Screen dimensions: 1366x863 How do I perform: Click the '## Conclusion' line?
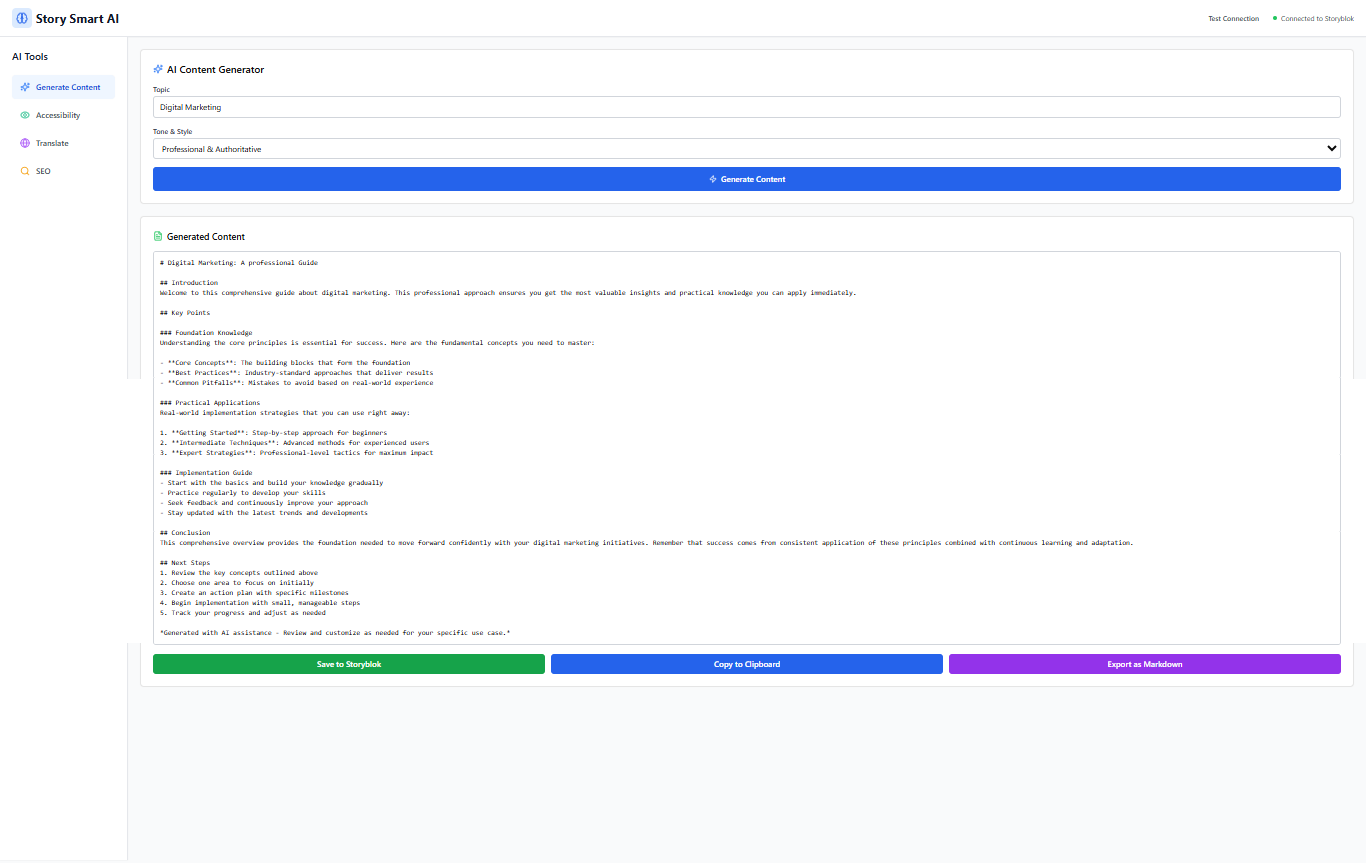[185, 533]
